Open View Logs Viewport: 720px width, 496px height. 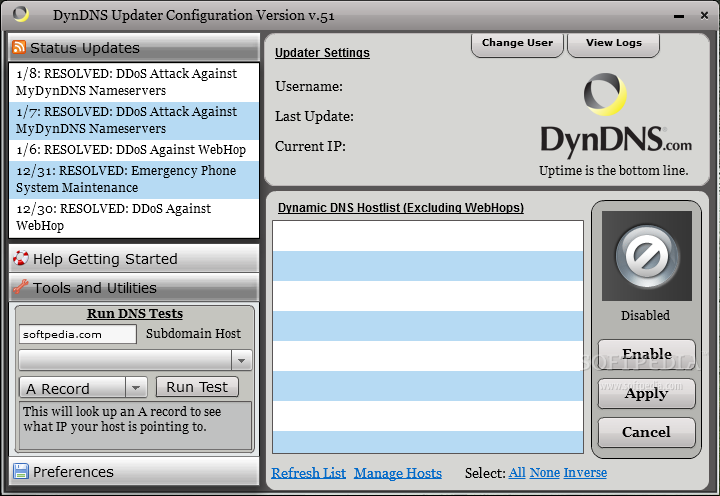coord(613,44)
